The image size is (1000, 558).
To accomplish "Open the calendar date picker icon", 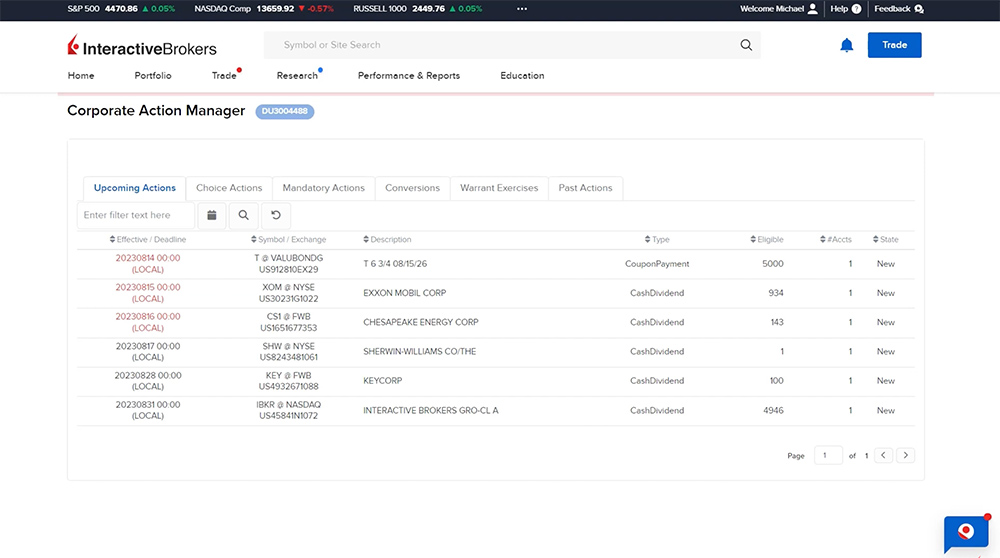I will point(211,215).
